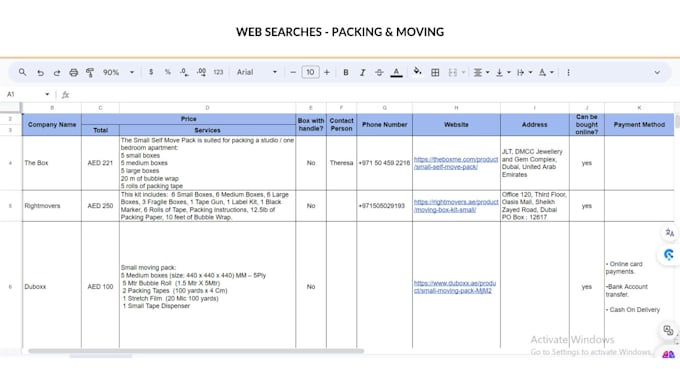Open the zoom 90% dropdown

coord(118,72)
